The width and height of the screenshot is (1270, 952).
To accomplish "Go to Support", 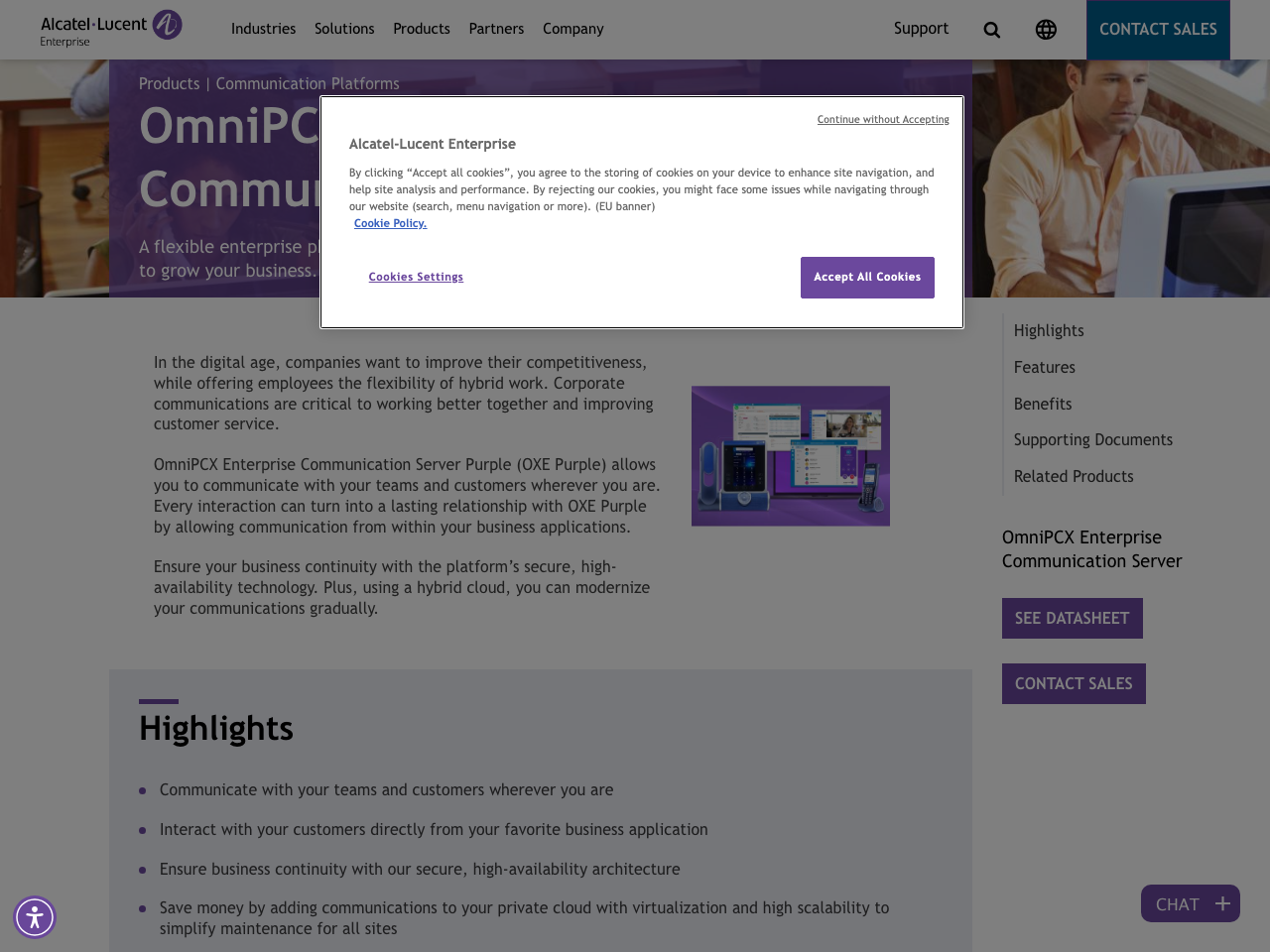I will coord(921,28).
